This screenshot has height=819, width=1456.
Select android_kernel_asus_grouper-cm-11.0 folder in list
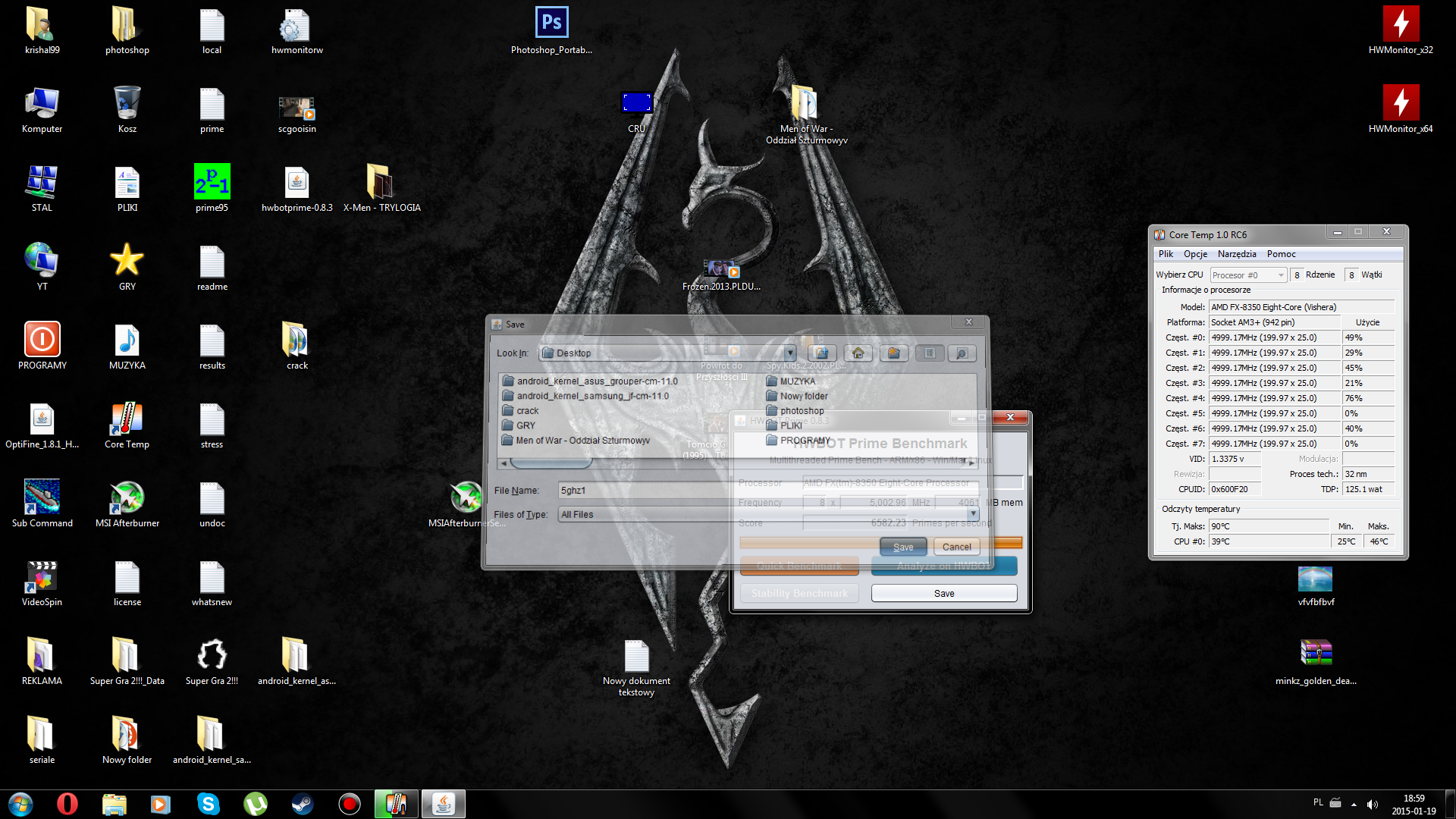pos(590,381)
